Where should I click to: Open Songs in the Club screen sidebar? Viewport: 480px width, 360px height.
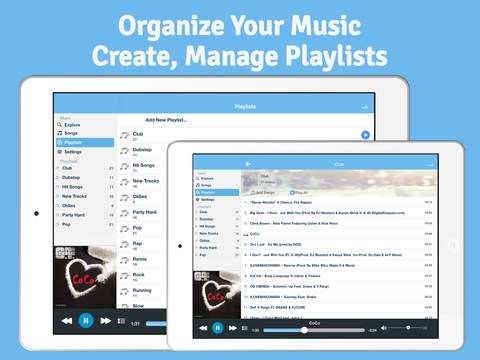[204, 185]
